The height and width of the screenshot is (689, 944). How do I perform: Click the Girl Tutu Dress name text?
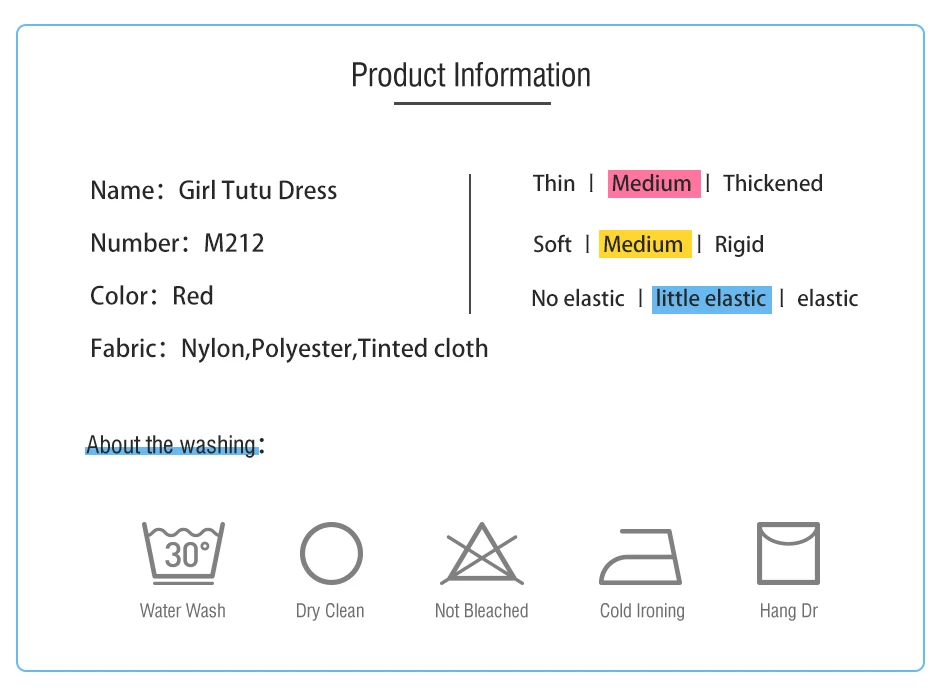(x=258, y=190)
